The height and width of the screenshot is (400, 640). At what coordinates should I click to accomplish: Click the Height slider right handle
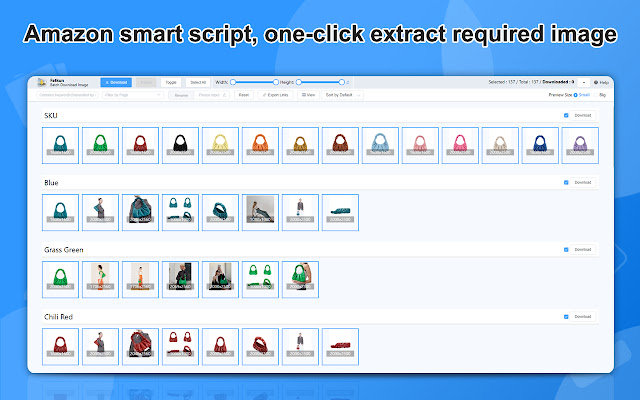click(x=342, y=82)
